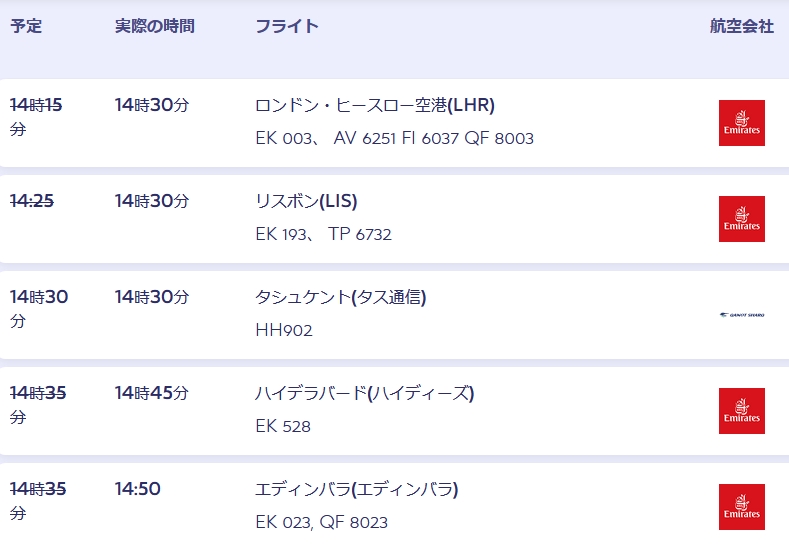Click the actual time 14:50 for Edinburgh
789x548 pixels.
(x=138, y=489)
